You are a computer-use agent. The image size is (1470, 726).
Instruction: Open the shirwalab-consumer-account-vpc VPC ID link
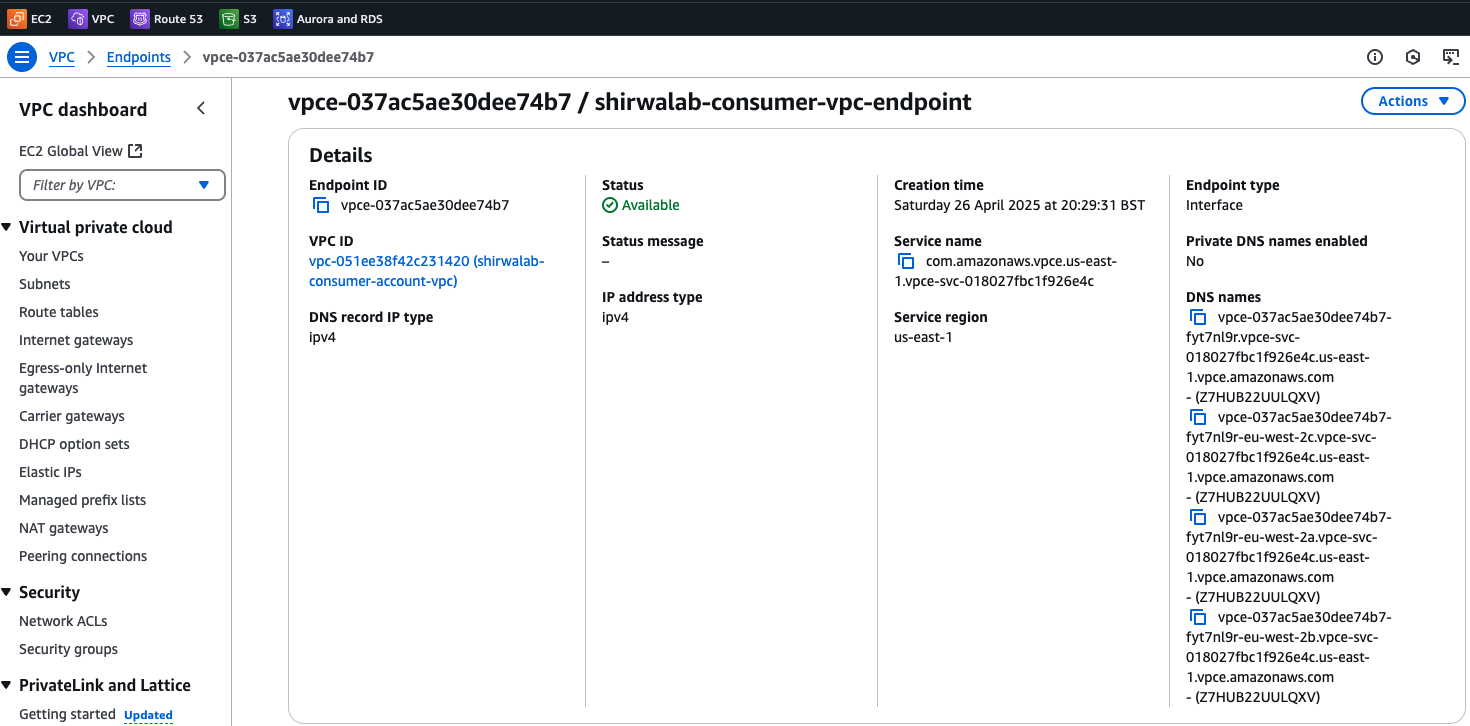click(427, 271)
